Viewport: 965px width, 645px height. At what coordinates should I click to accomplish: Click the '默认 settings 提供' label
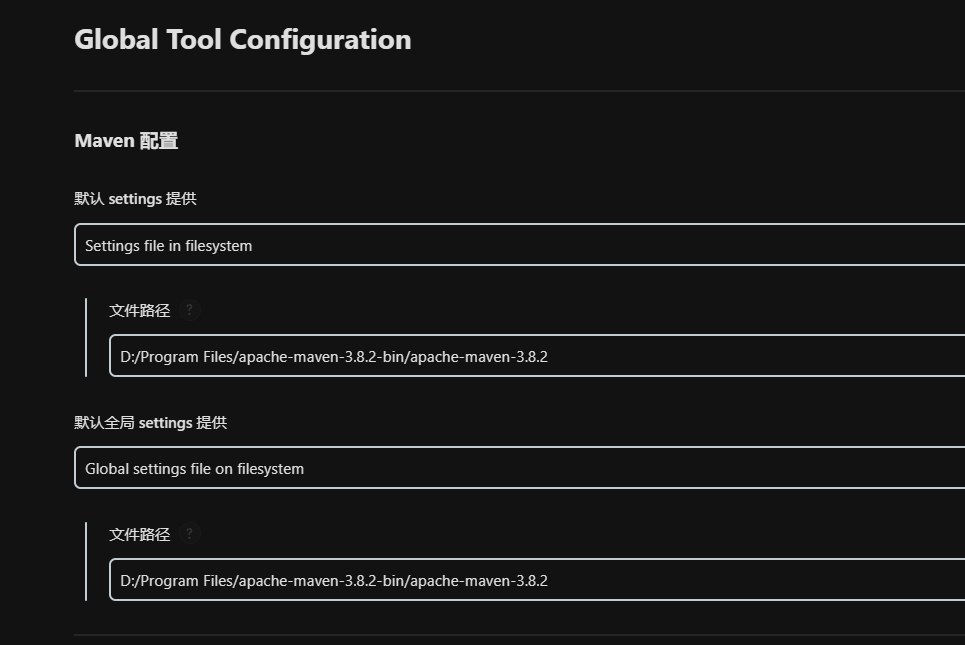(x=135, y=199)
